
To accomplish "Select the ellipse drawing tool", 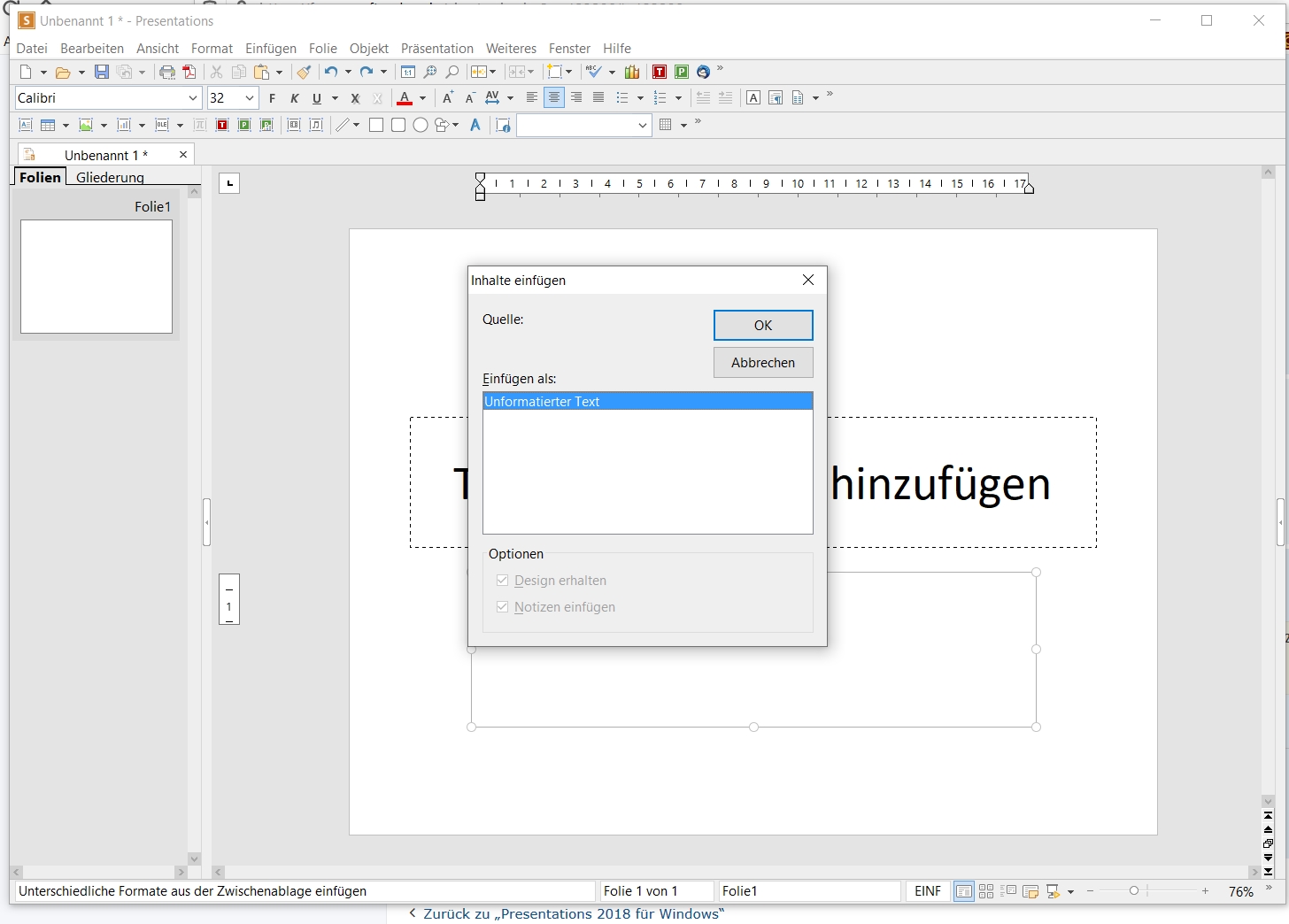I will pos(421,125).
